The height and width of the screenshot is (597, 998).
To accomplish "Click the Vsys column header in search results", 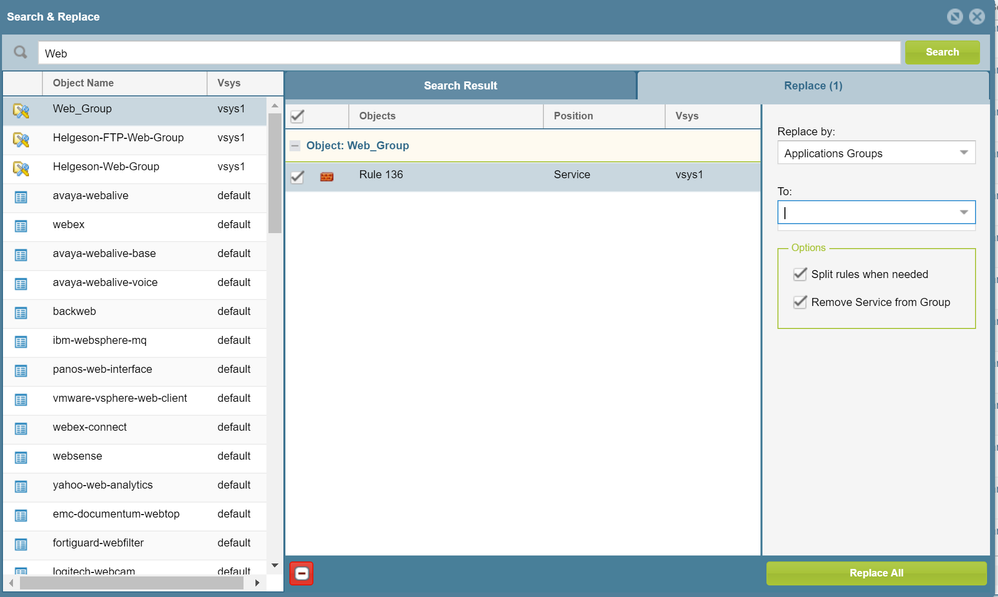I will coord(713,116).
